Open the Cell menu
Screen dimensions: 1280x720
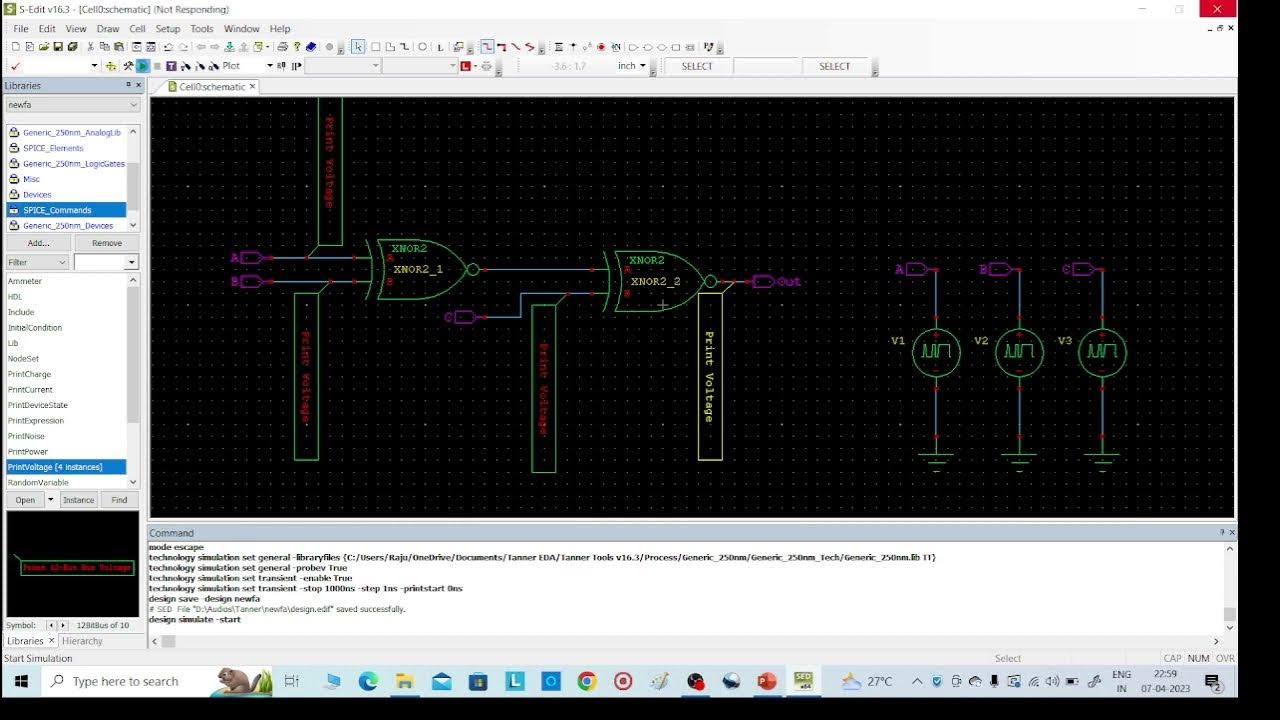[x=137, y=29]
